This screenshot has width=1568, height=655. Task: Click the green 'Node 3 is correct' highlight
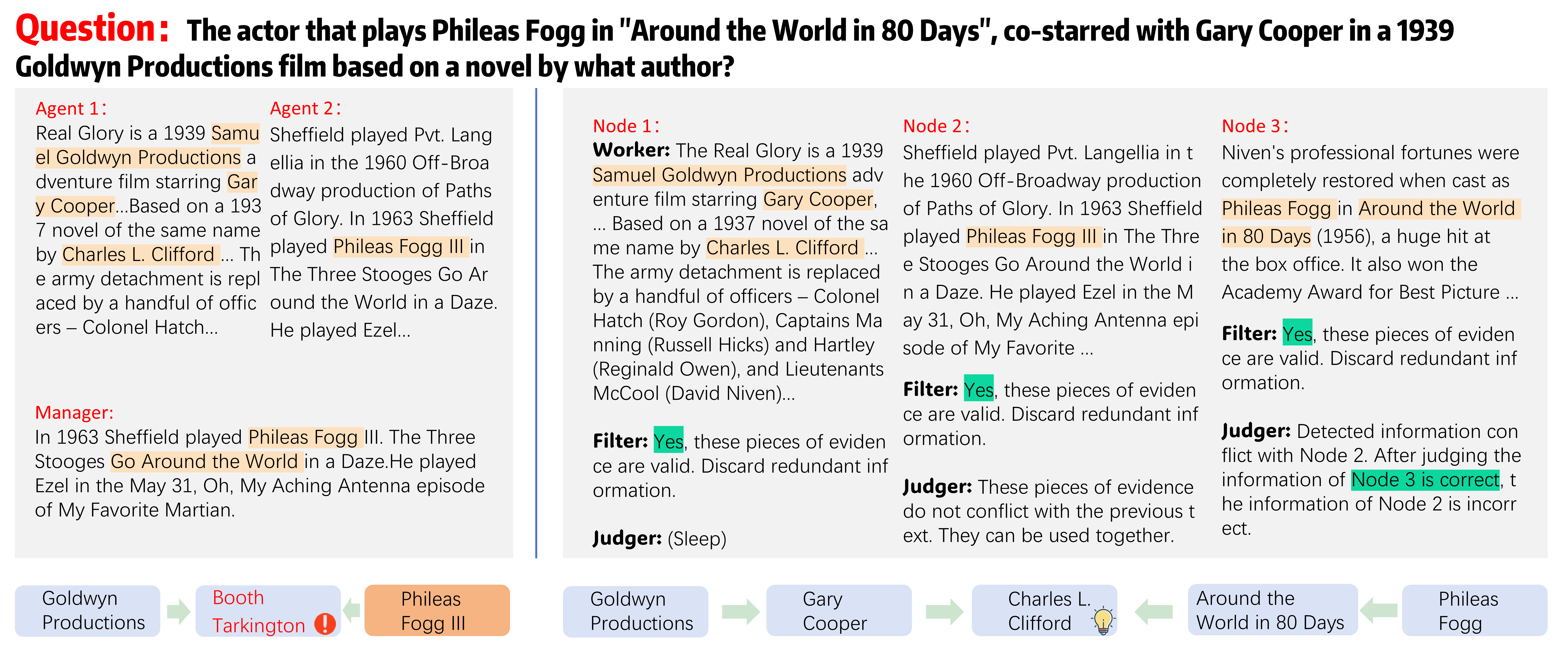coord(1424,480)
